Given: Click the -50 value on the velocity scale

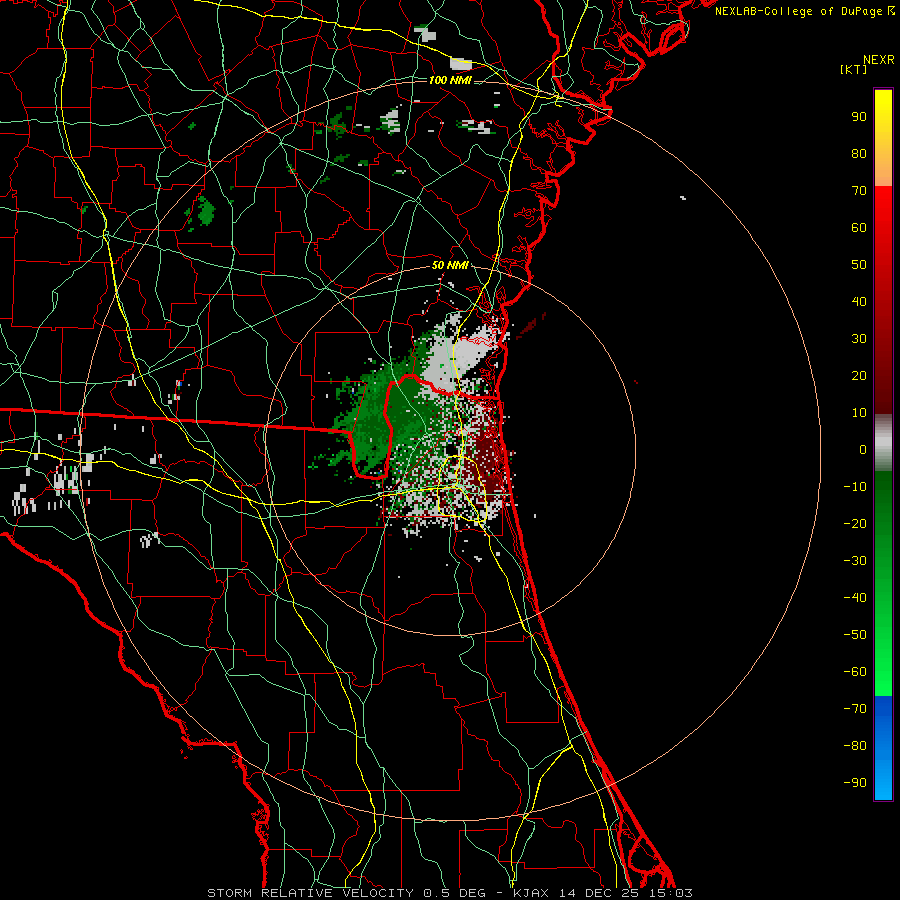Looking at the screenshot, I should [x=855, y=635].
